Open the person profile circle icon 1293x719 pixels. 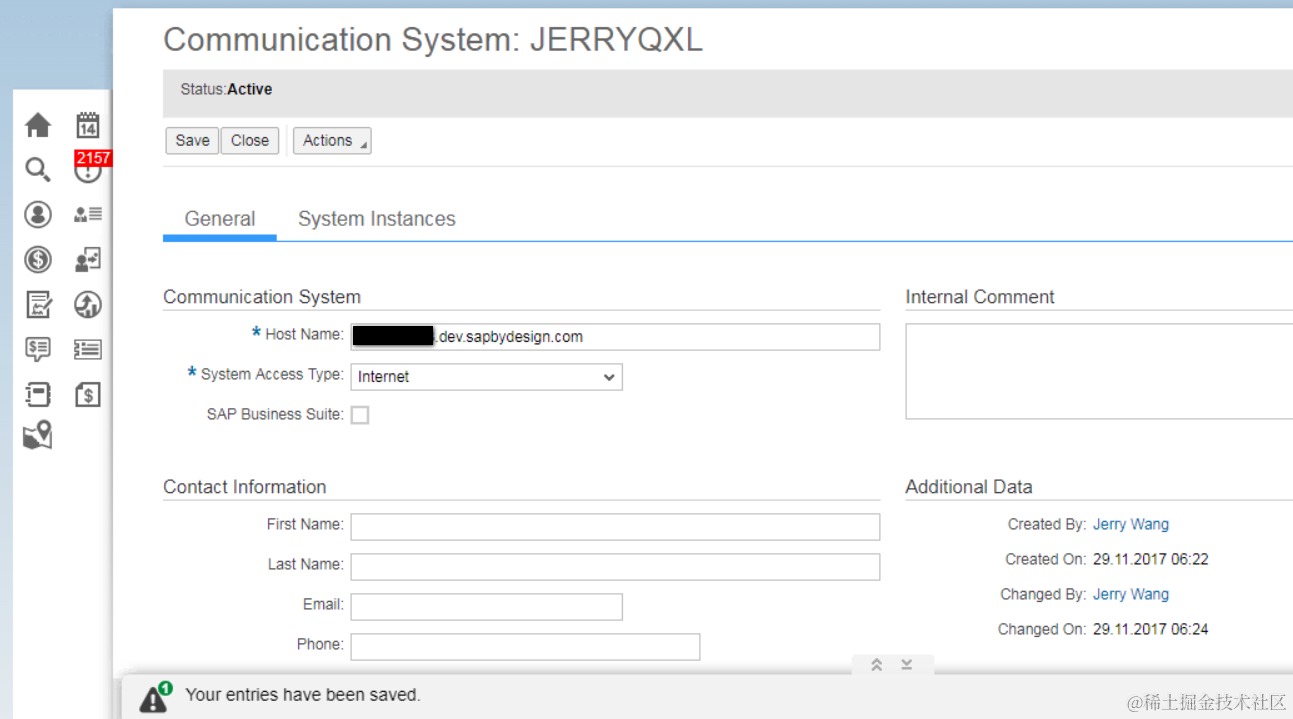tap(38, 214)
